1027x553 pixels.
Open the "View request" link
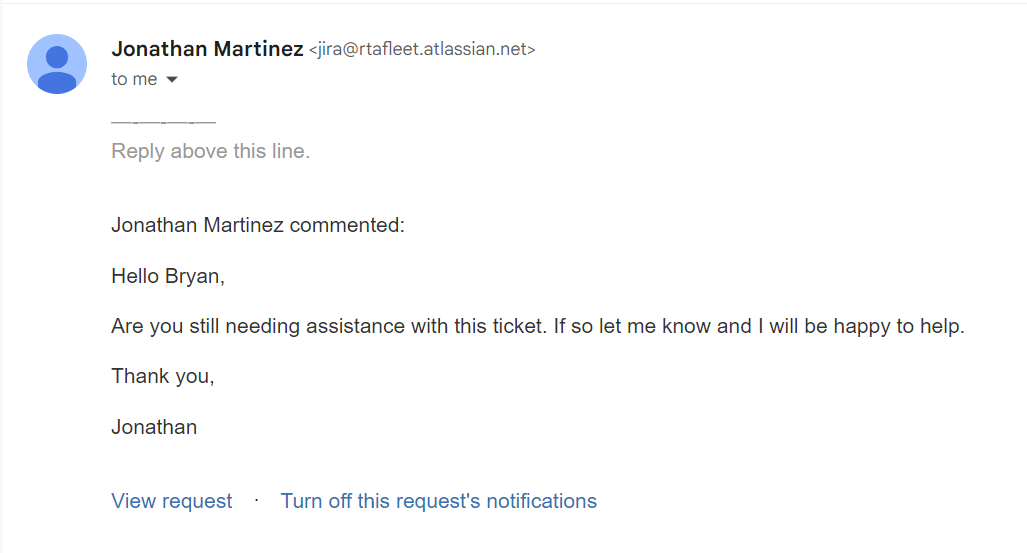172,501
